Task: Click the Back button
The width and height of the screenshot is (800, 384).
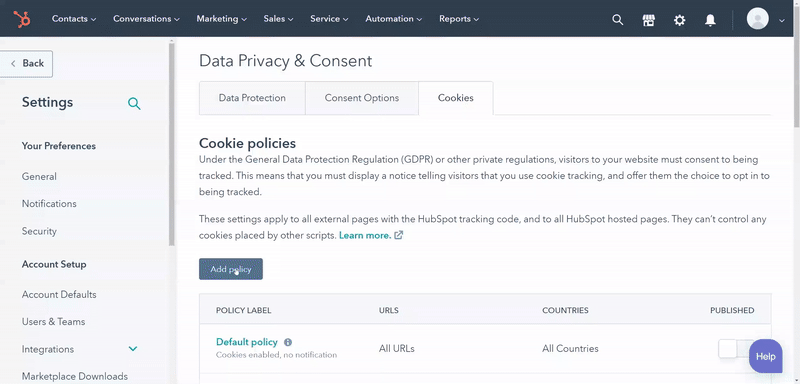Action: pos(27,63)
